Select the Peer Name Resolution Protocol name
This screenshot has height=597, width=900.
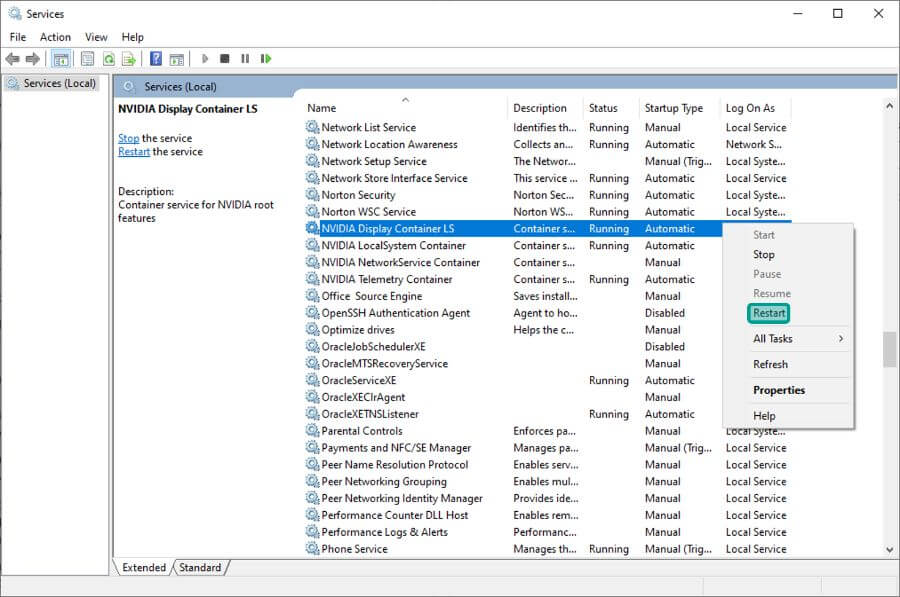[394, 464]
